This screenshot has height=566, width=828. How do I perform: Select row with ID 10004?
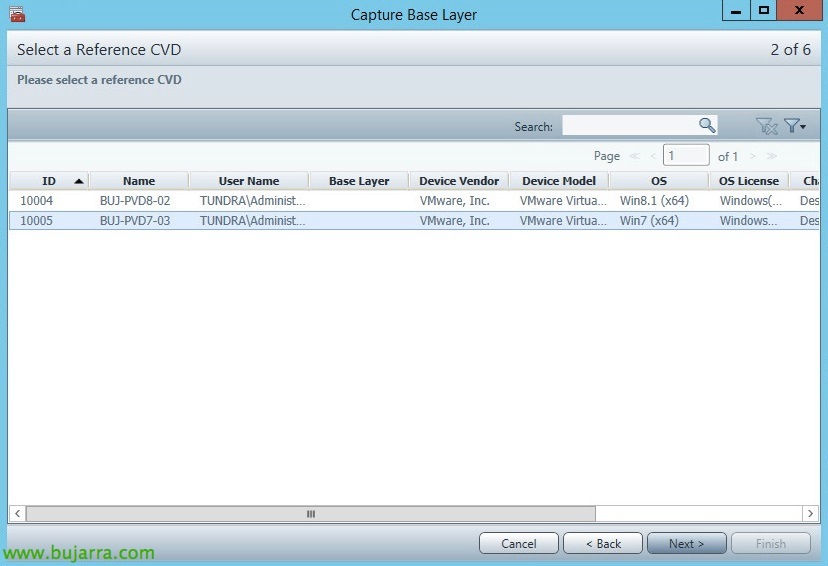[x=414, y=201]
